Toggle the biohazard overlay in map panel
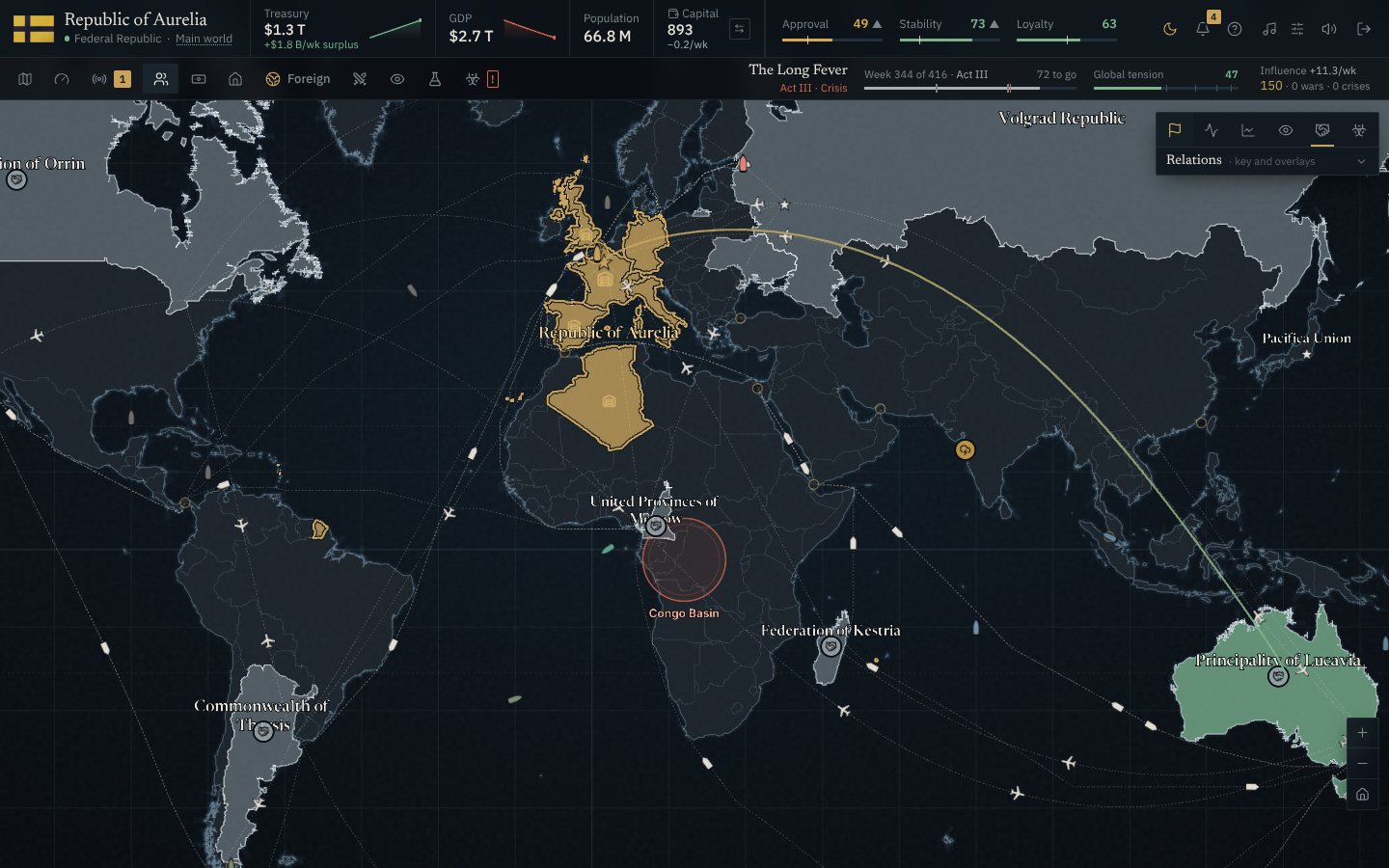The image size is (1389, 868). click(x=1359, y=130)
